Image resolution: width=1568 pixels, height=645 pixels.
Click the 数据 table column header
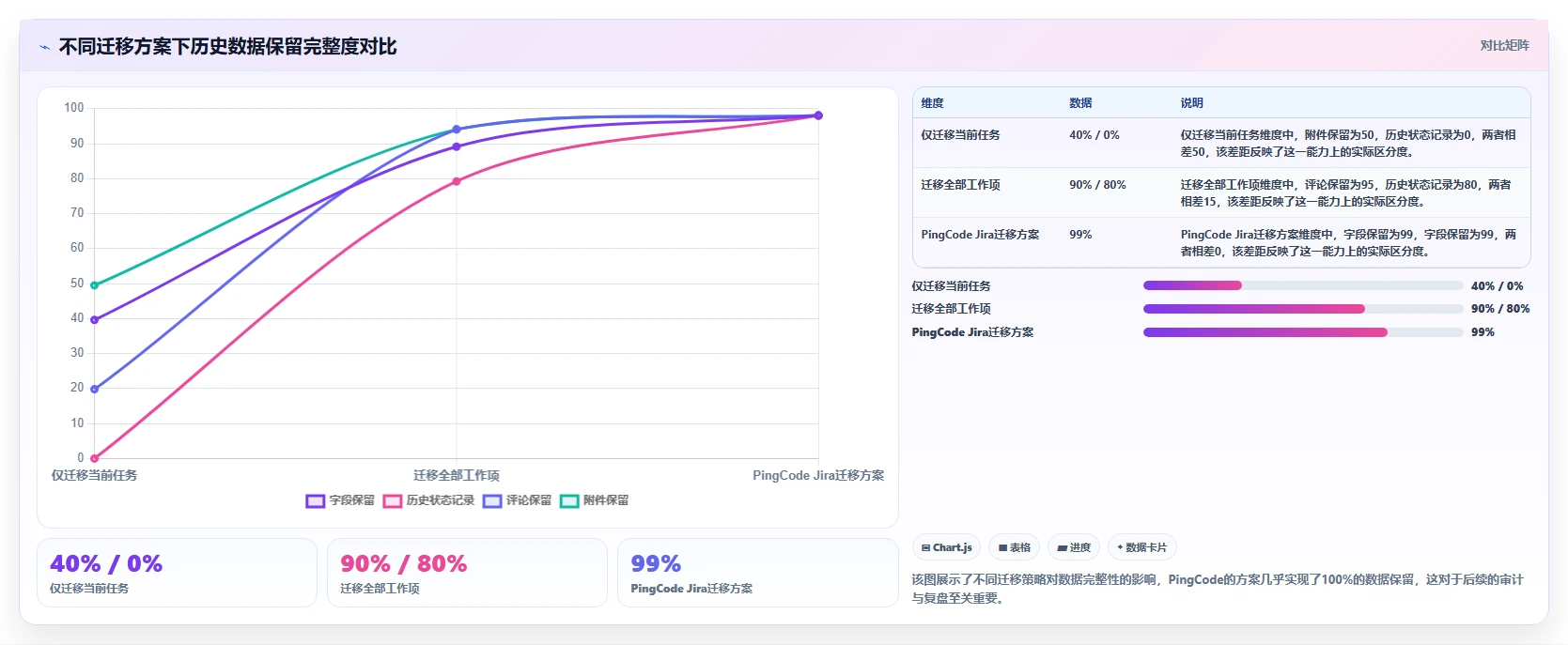[x=1080, y=103]
